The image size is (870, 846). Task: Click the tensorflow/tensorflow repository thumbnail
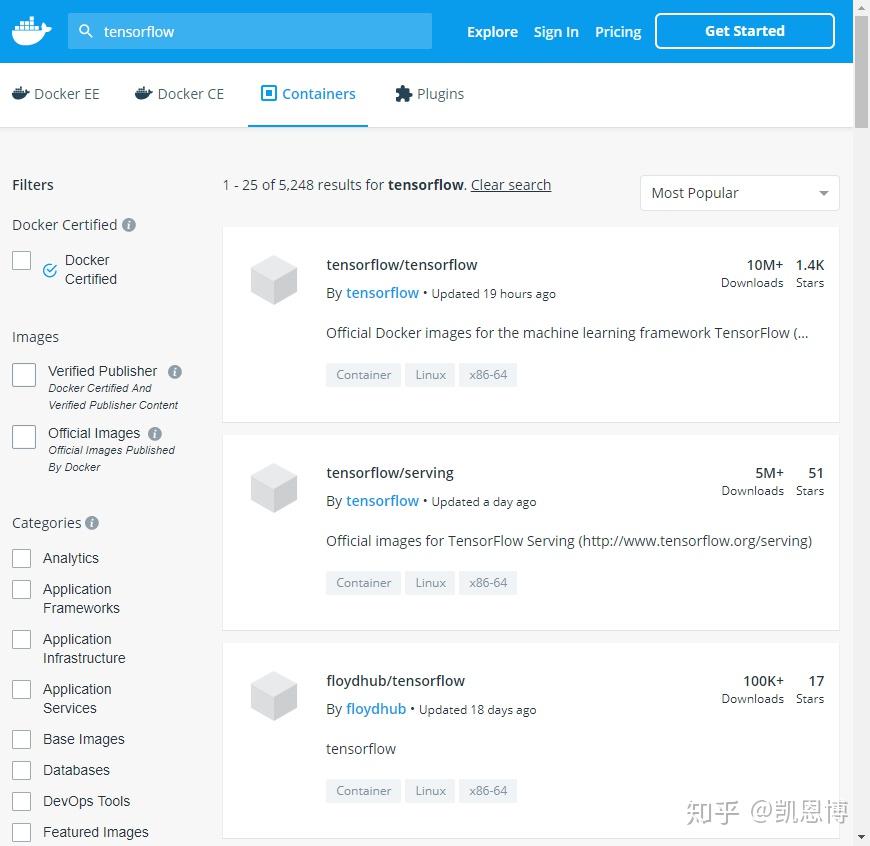pyautogui.click(x=274, y=280)
